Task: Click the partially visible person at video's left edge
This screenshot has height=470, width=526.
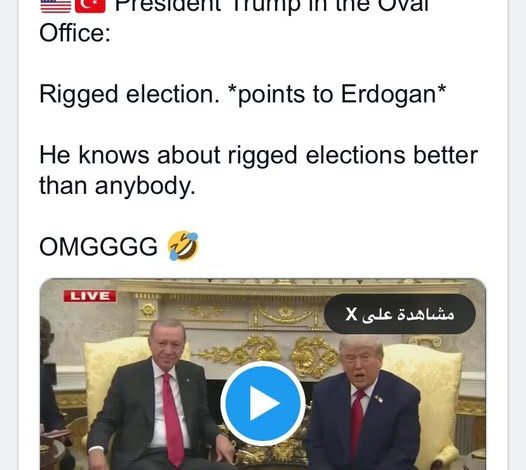Action: 50,386
